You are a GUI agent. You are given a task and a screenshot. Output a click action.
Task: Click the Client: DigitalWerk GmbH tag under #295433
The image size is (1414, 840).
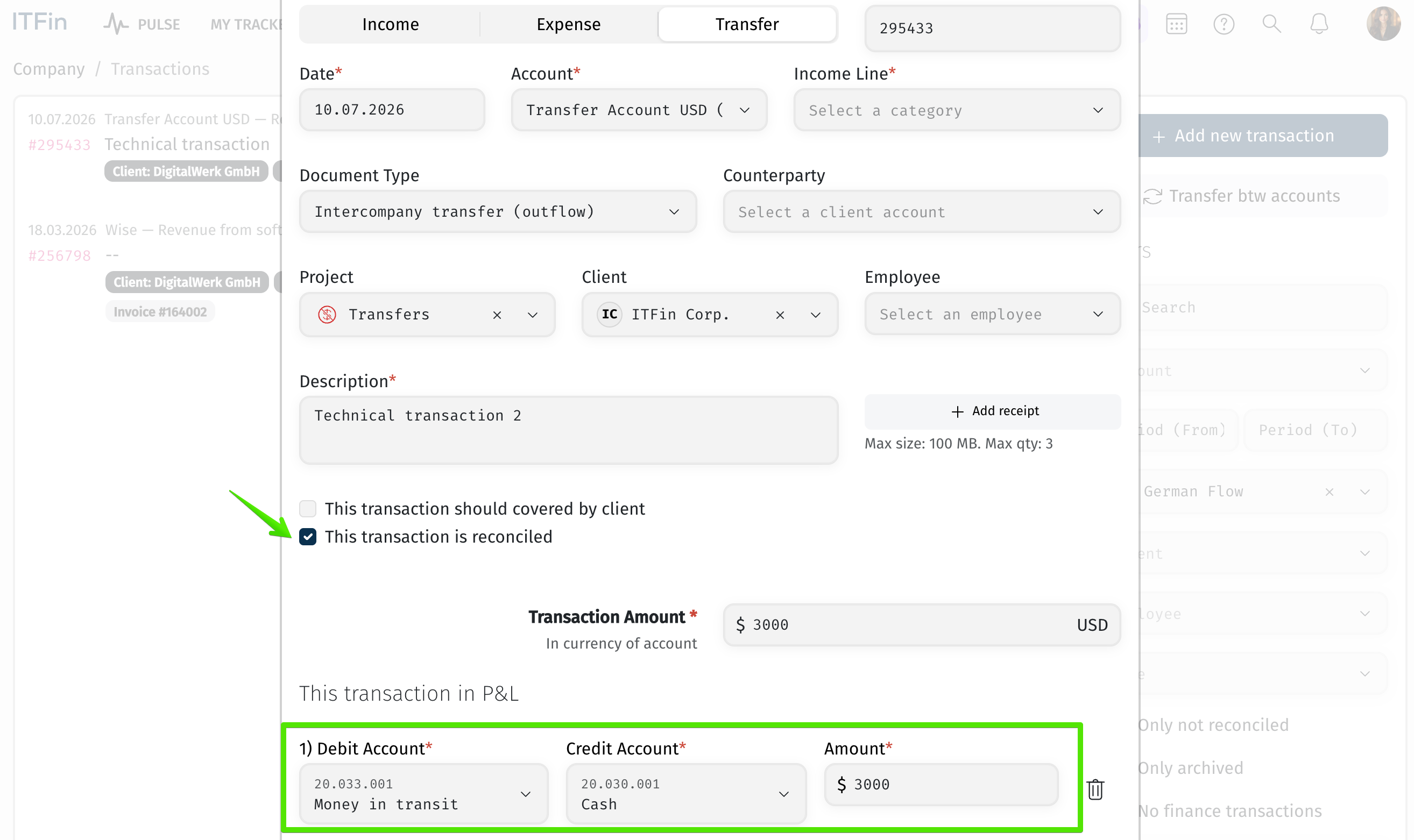[x=186, y=172]
